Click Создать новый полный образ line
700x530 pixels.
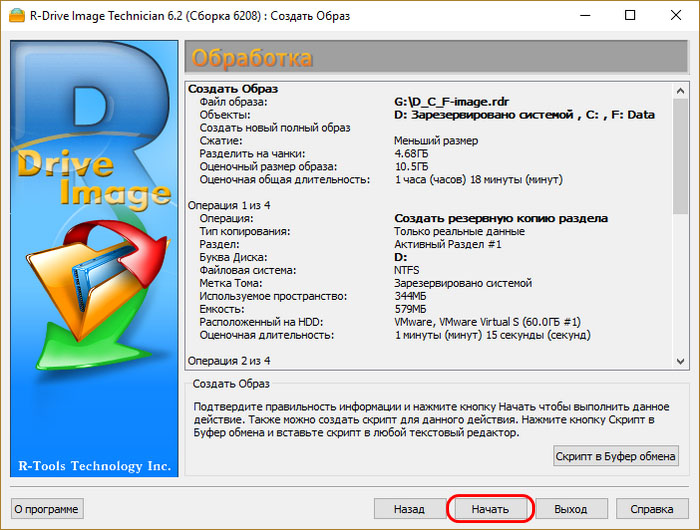pos(275,128)
